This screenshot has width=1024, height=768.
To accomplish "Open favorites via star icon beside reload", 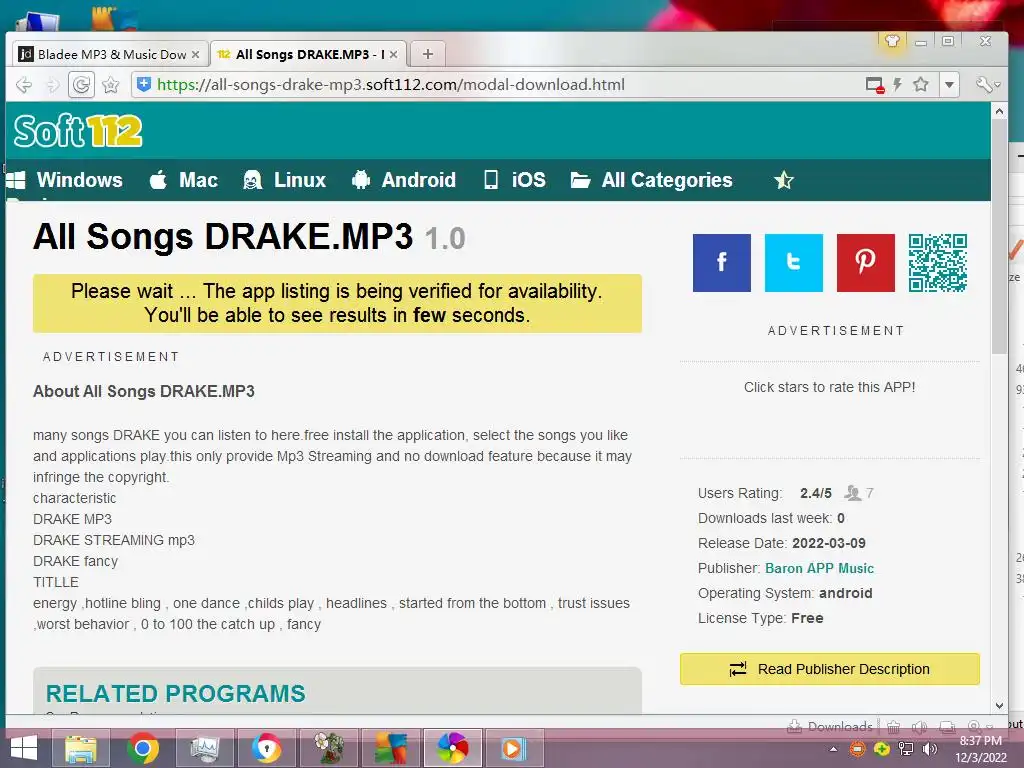I will [x=111, y=85].
